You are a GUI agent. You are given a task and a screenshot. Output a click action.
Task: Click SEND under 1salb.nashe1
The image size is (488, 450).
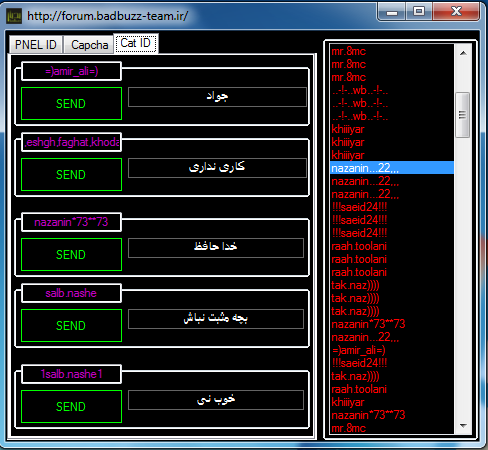coord(71,407)
